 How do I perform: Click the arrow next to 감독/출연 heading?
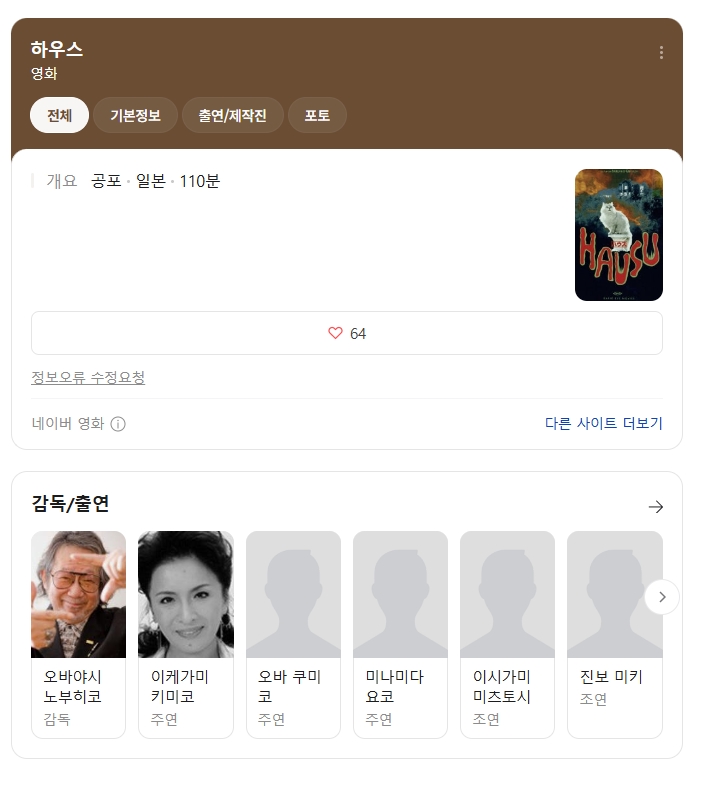[655, 506]
